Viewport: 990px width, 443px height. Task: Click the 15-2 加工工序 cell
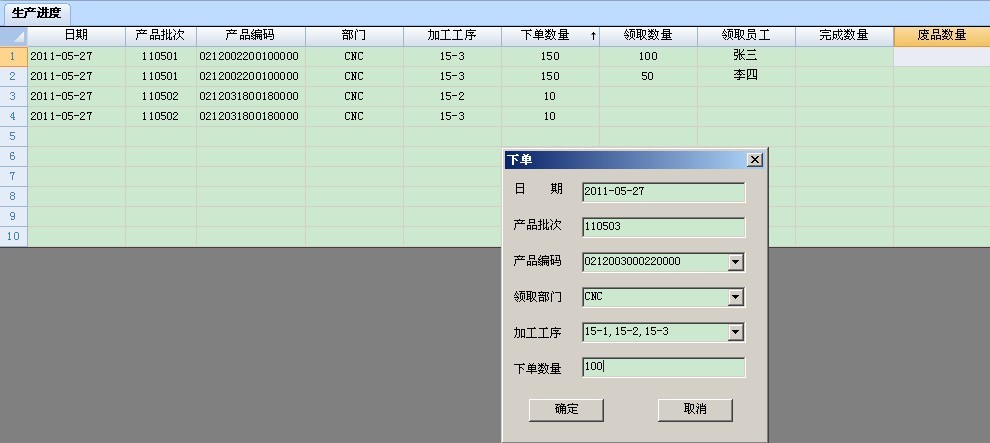[x=452, y=97]
